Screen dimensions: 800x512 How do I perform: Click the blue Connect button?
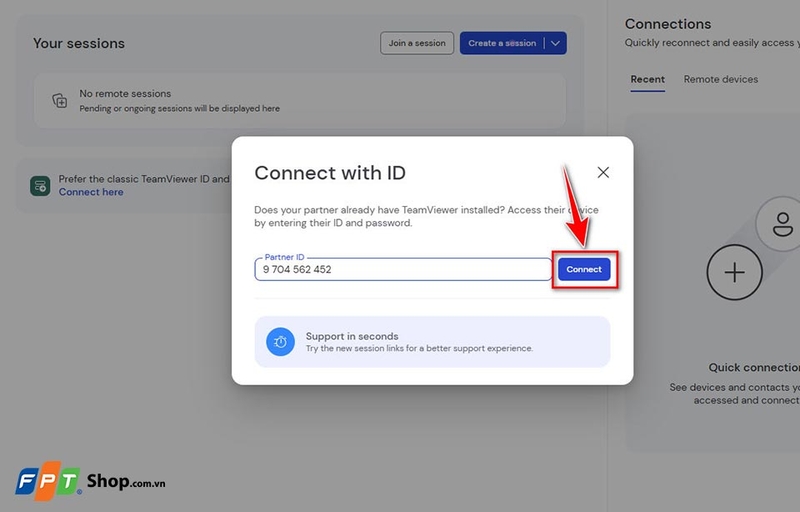[x=584, y=270]
